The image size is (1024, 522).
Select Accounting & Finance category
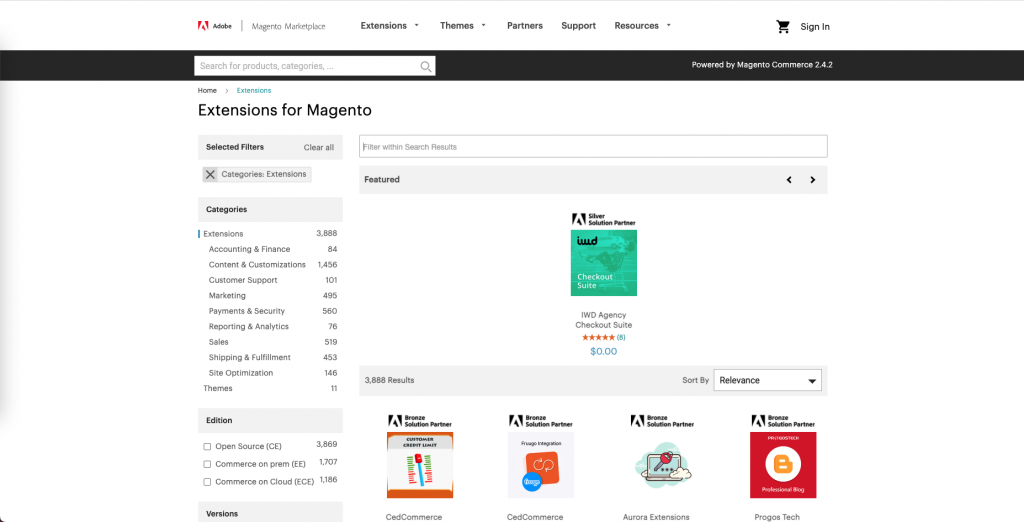[x=249, y=250]
